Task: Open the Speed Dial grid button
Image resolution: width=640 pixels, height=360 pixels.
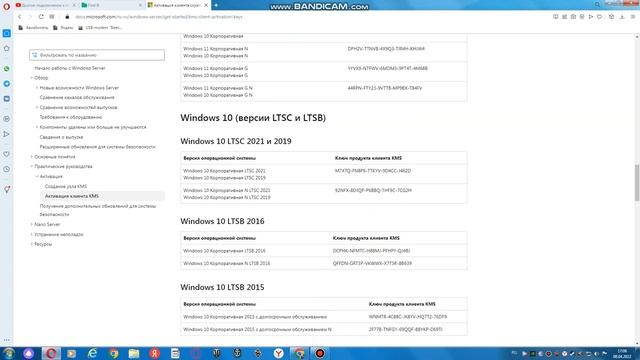Action: click(x=52, y=17)
